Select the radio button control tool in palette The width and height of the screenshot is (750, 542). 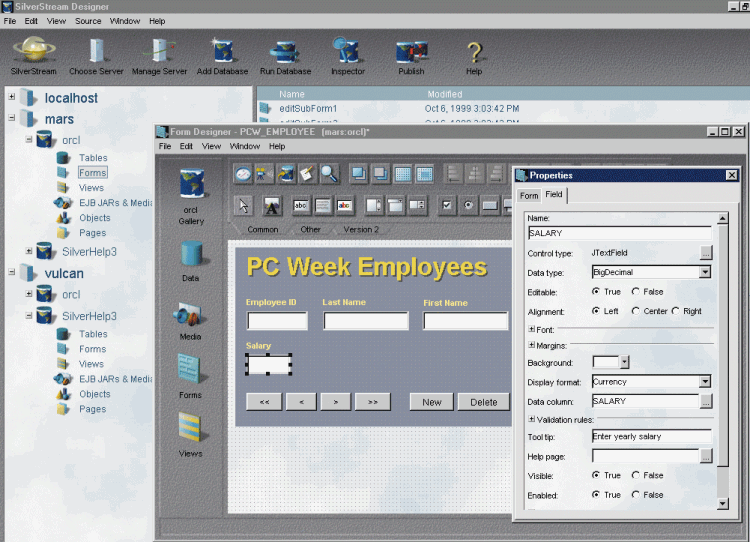[468, 206]
